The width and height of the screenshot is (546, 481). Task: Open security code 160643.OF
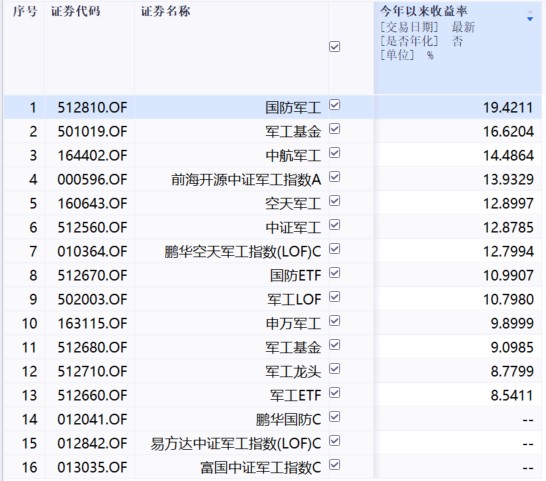point(92,204)
